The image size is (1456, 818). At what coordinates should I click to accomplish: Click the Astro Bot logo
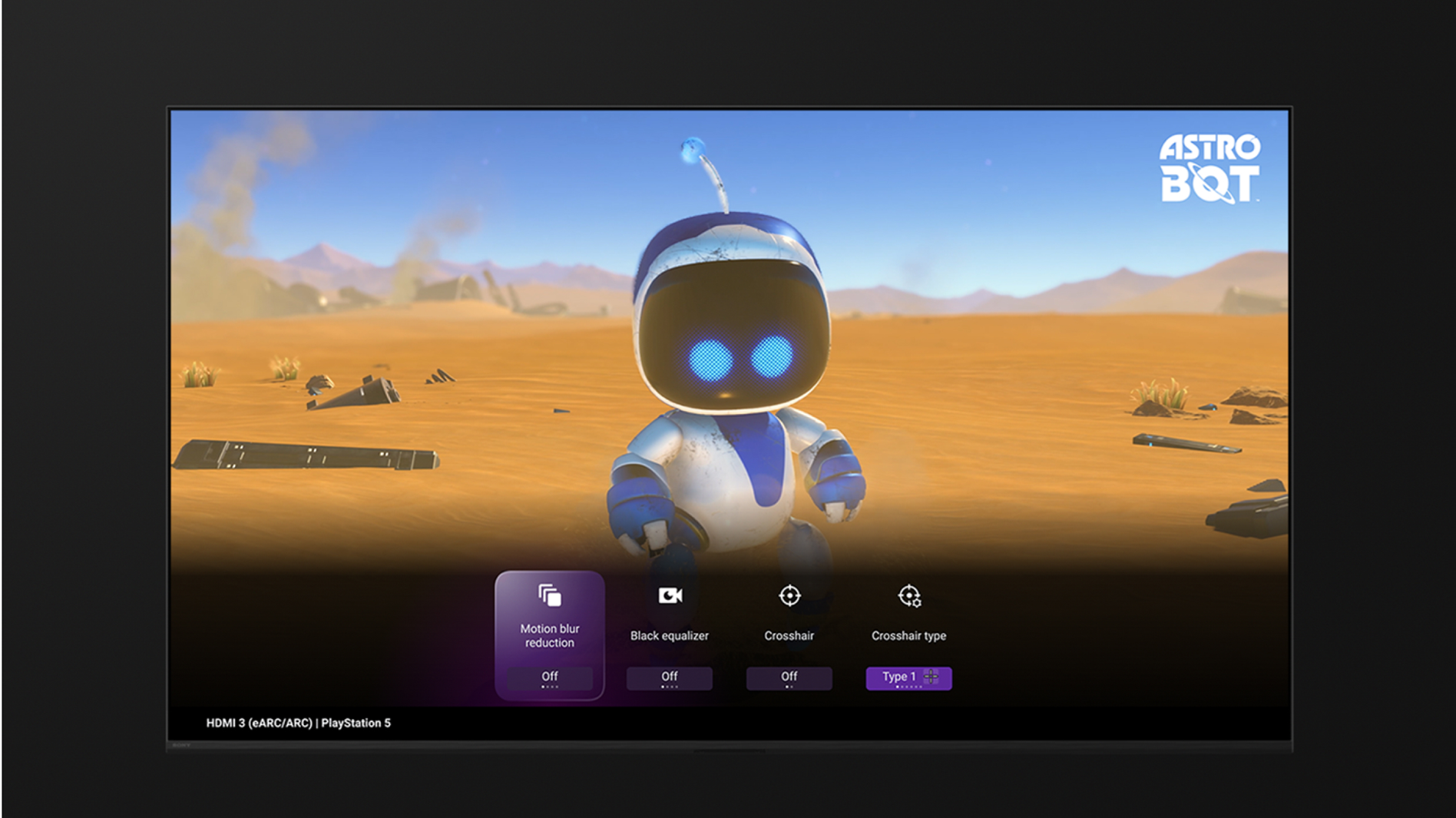(x=1209, y=169)
